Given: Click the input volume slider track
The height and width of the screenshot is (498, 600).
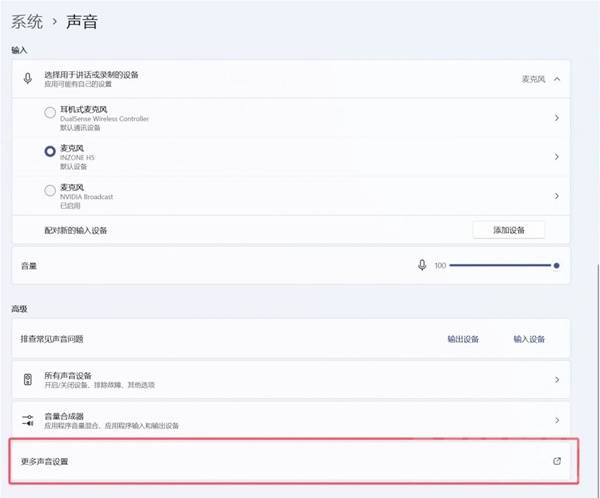Looking at the screenshot, I should (500, 266).
